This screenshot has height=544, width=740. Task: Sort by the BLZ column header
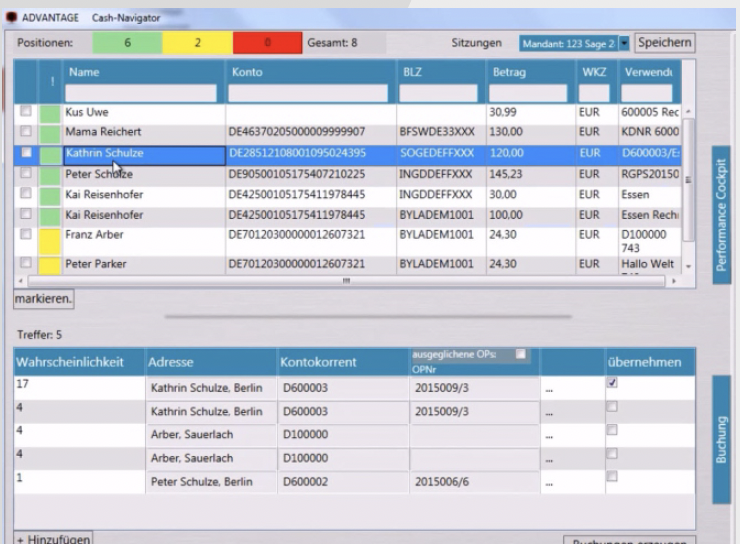[412, 72]
